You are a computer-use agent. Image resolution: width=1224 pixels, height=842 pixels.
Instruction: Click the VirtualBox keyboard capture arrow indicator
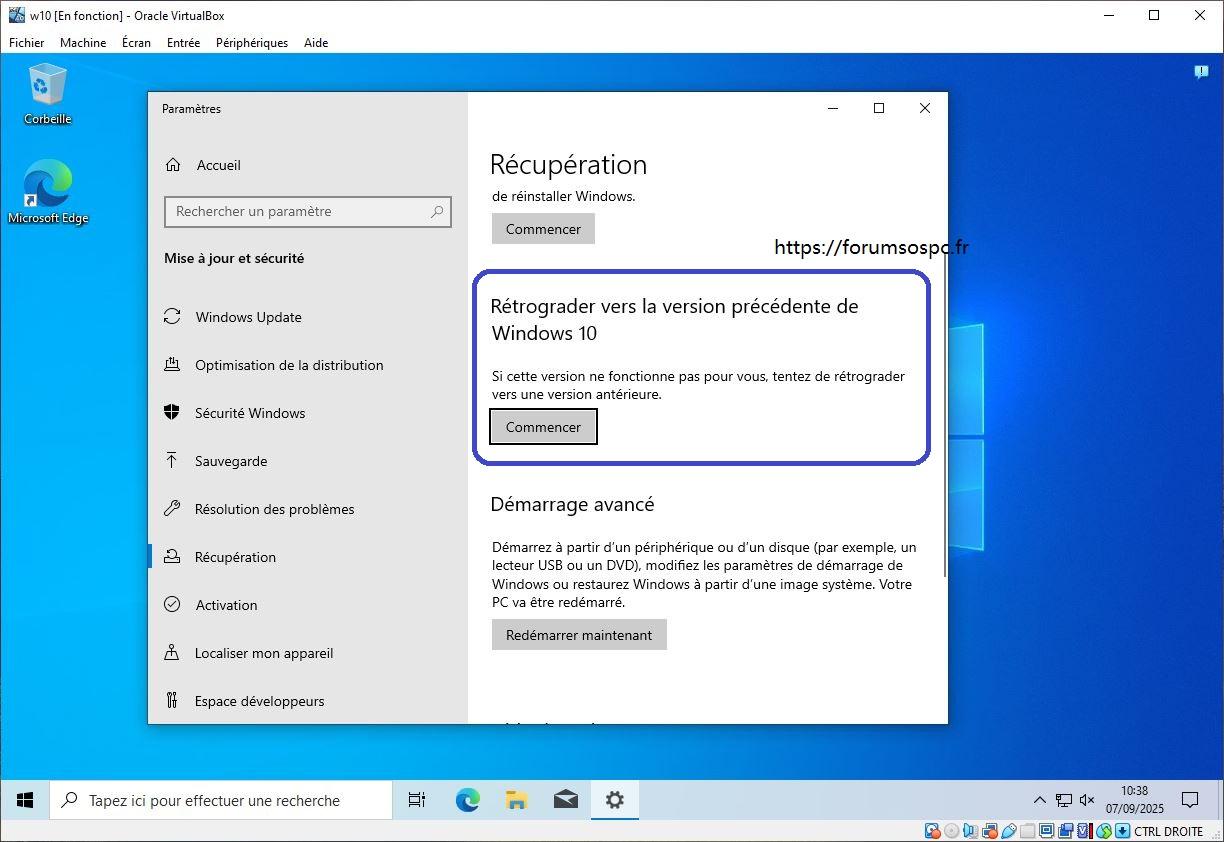pos(1122,831)
